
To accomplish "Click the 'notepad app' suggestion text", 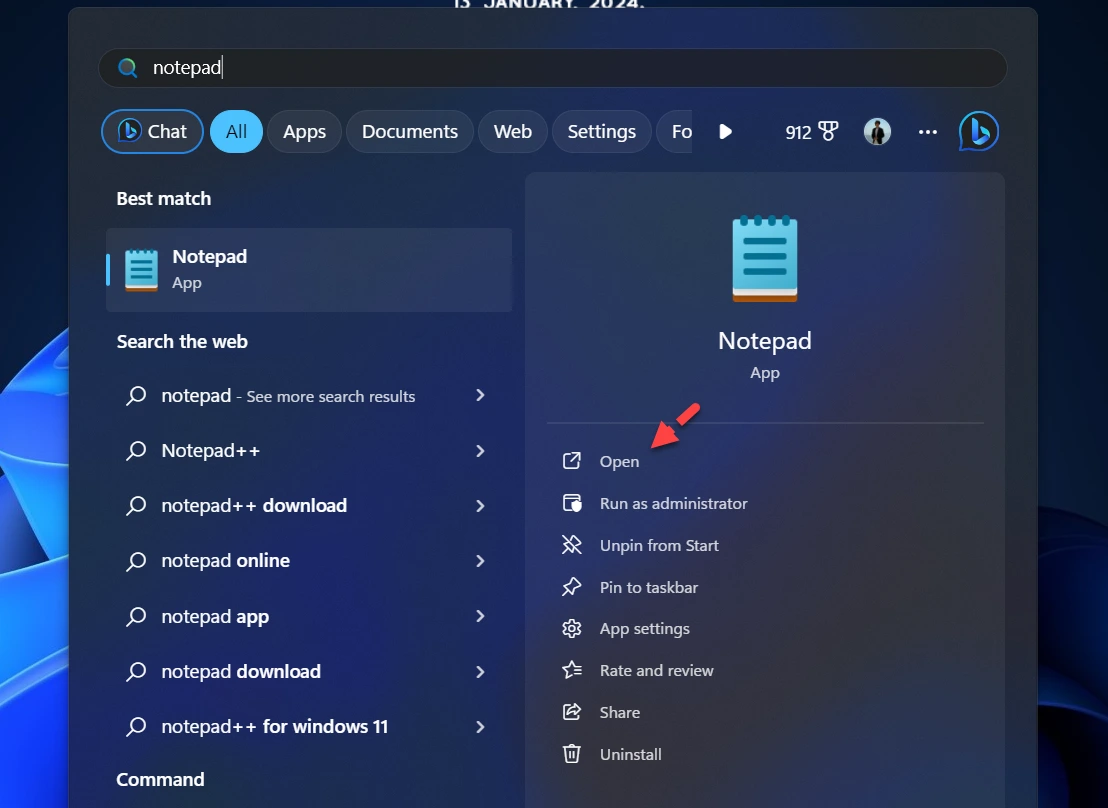I will pos(215,617).
